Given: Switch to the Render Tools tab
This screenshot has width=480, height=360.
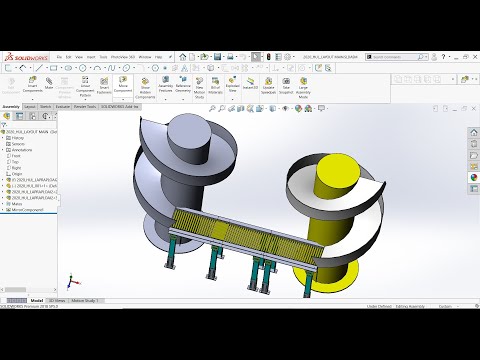Looking at the screenshot, I should (85, 107).
